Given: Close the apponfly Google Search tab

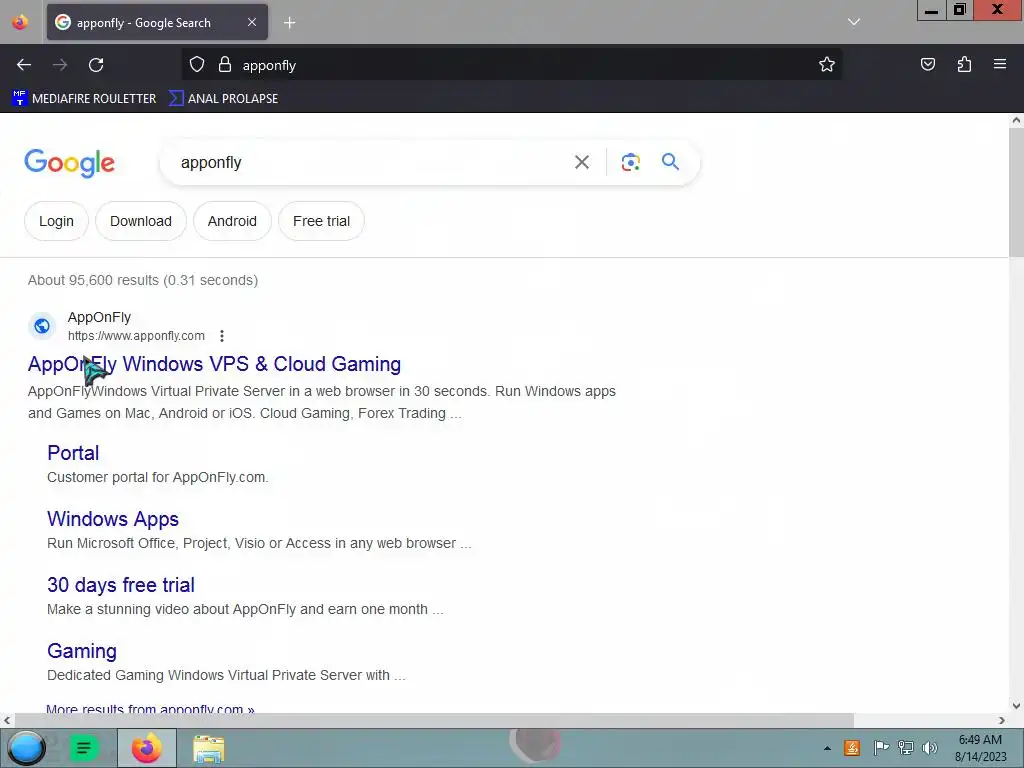Looking at the screenshot, I should coord(251,22).
